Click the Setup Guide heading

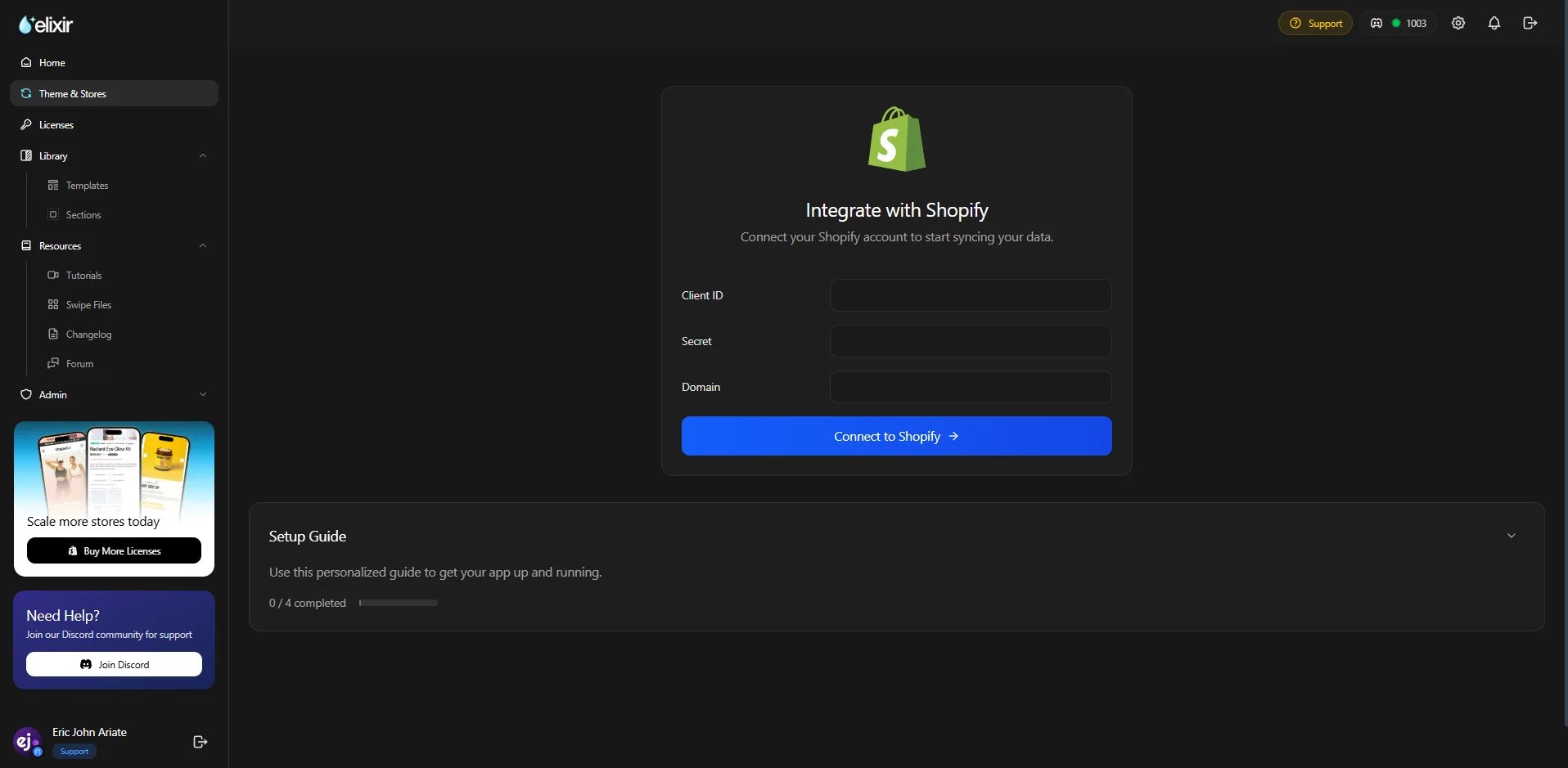tap(308, 537)
